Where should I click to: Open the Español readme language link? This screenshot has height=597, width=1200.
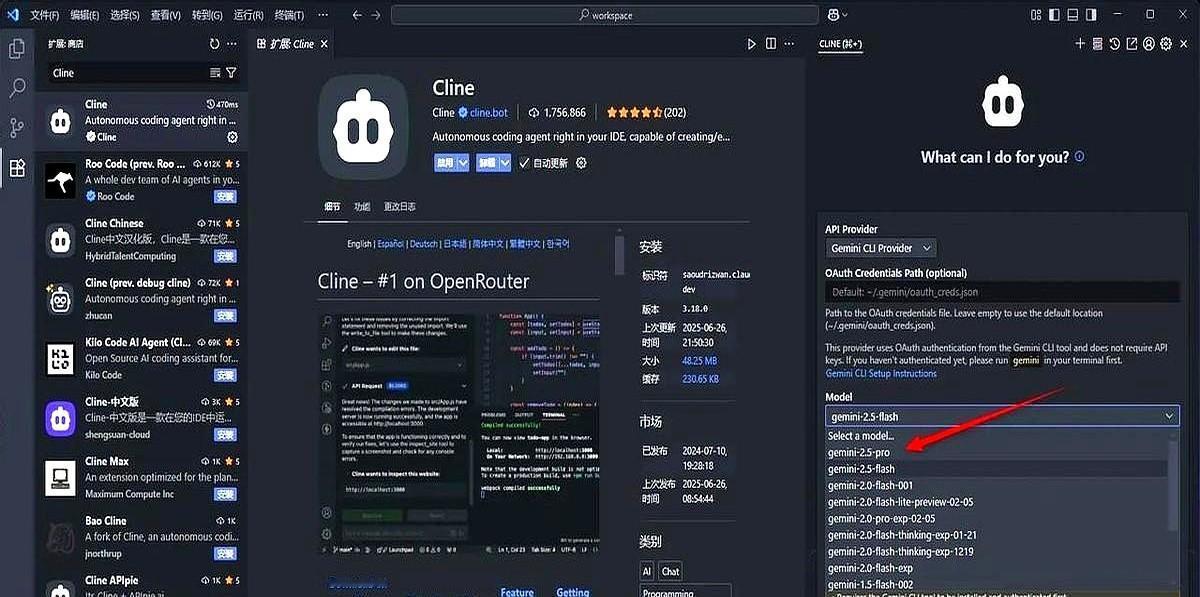(x=390, y=243)
